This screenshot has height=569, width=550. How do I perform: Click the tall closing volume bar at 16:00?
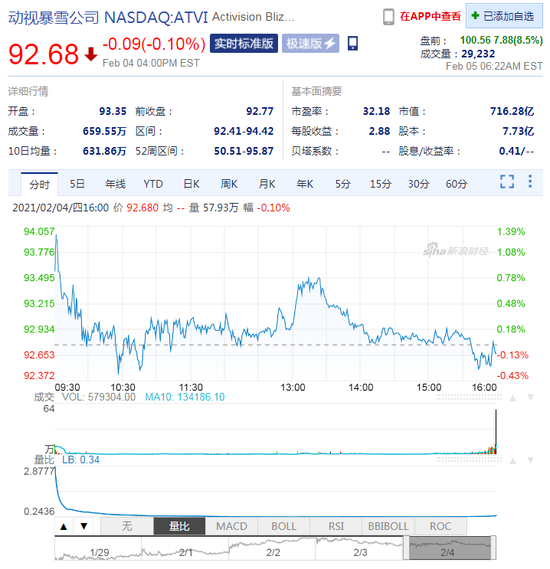(x=496, y=432)
